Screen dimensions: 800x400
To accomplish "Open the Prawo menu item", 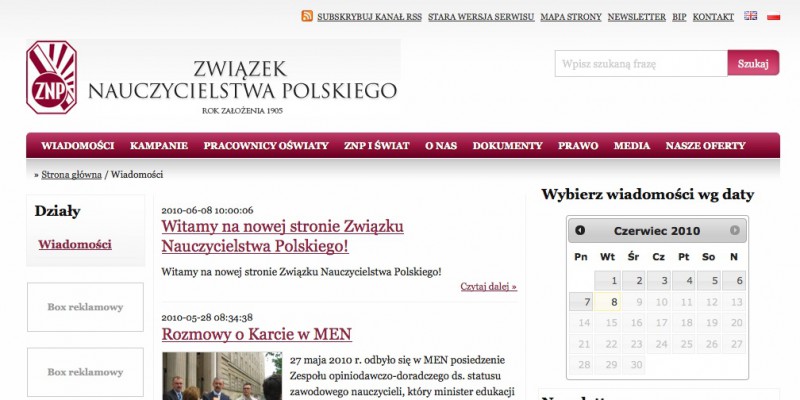I will tap(578, 146).
